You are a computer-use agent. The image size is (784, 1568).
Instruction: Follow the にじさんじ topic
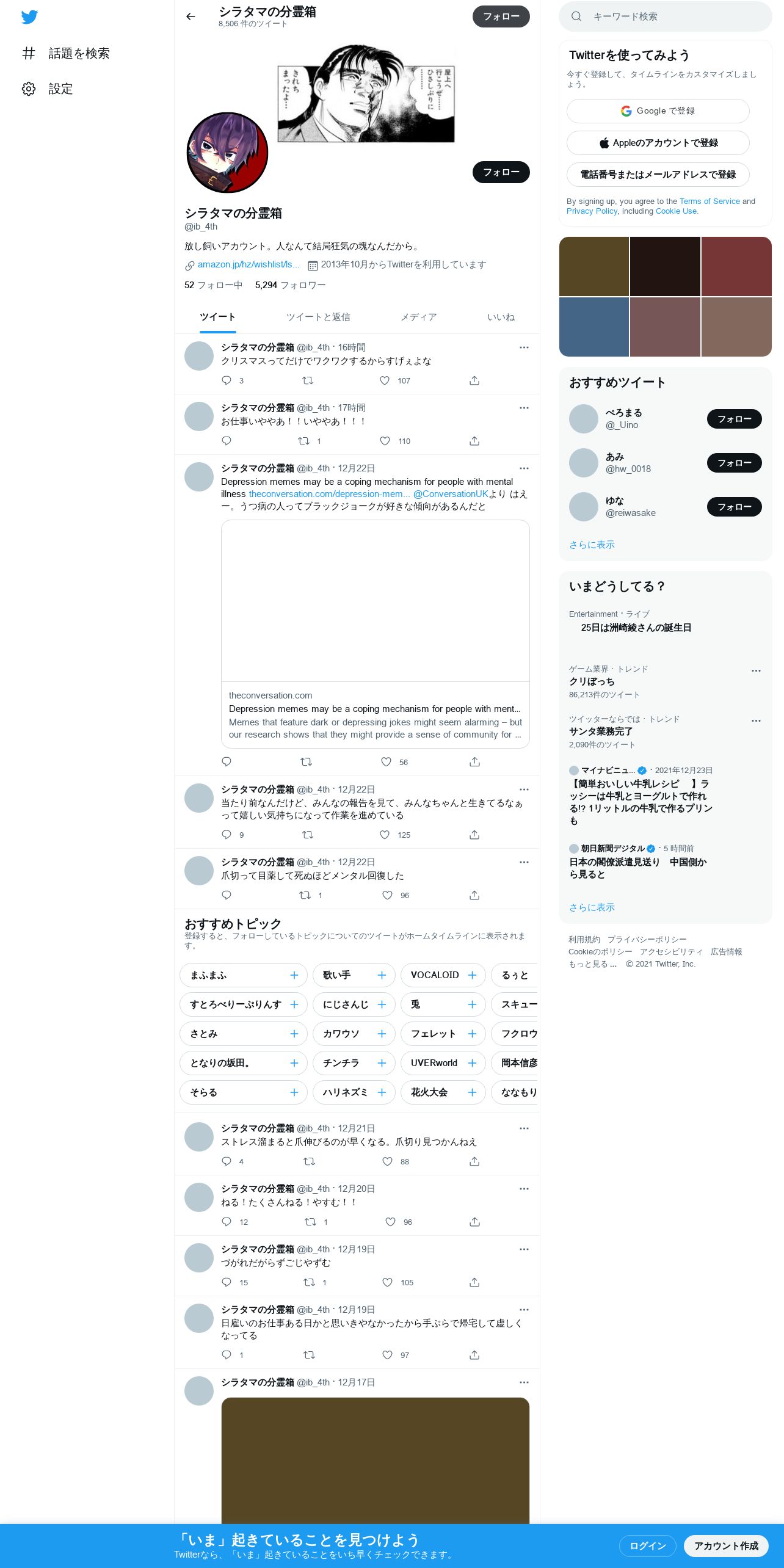coord(382,1004)
